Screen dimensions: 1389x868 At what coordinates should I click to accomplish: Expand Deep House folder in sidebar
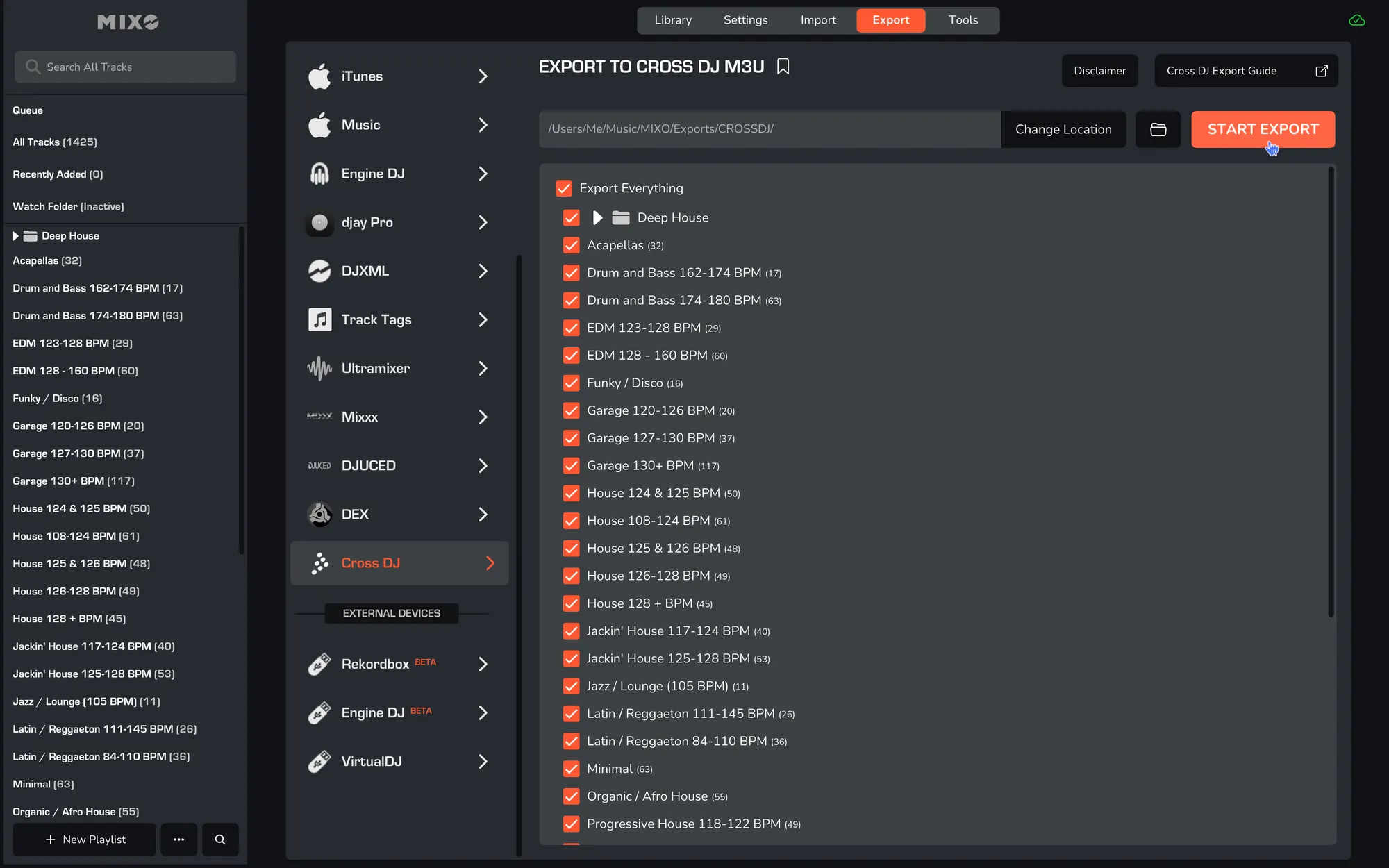point(15,236)
